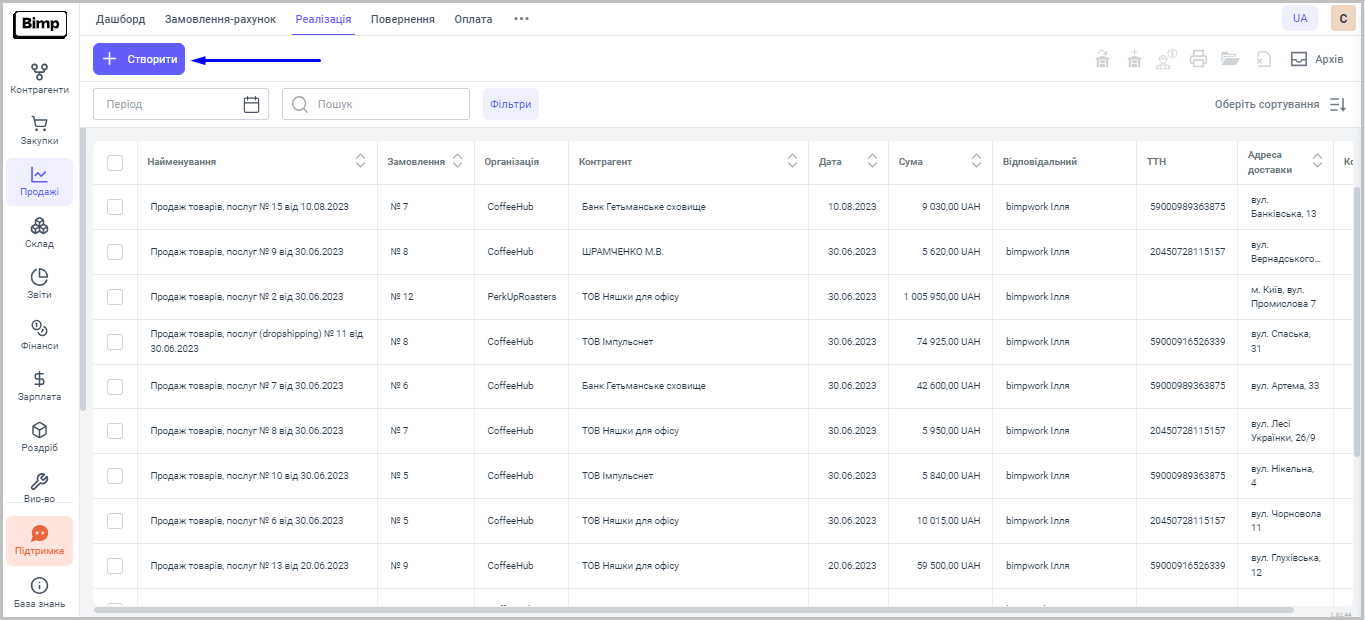Open the База знань info icon
Screen dimensions: 1365x620
39,593
